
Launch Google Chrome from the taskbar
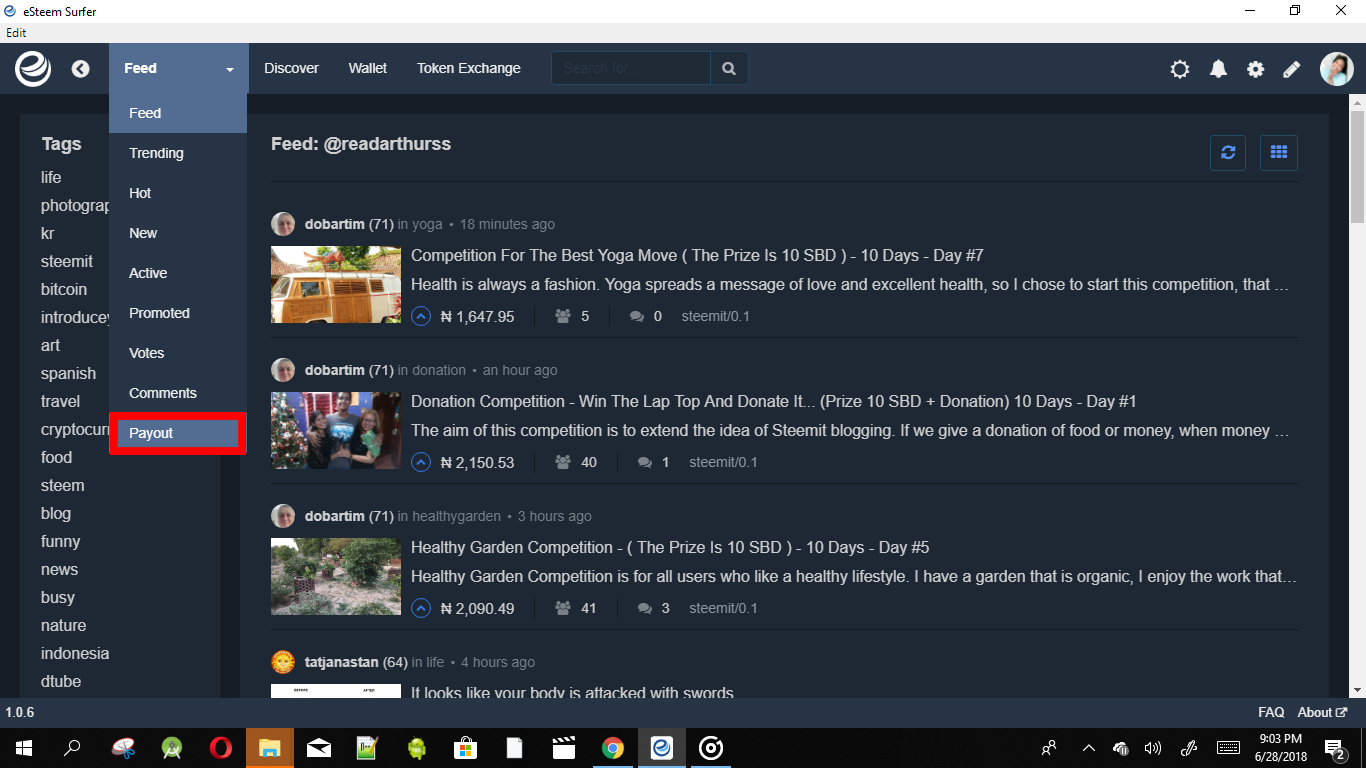click(x=613, y=747)
